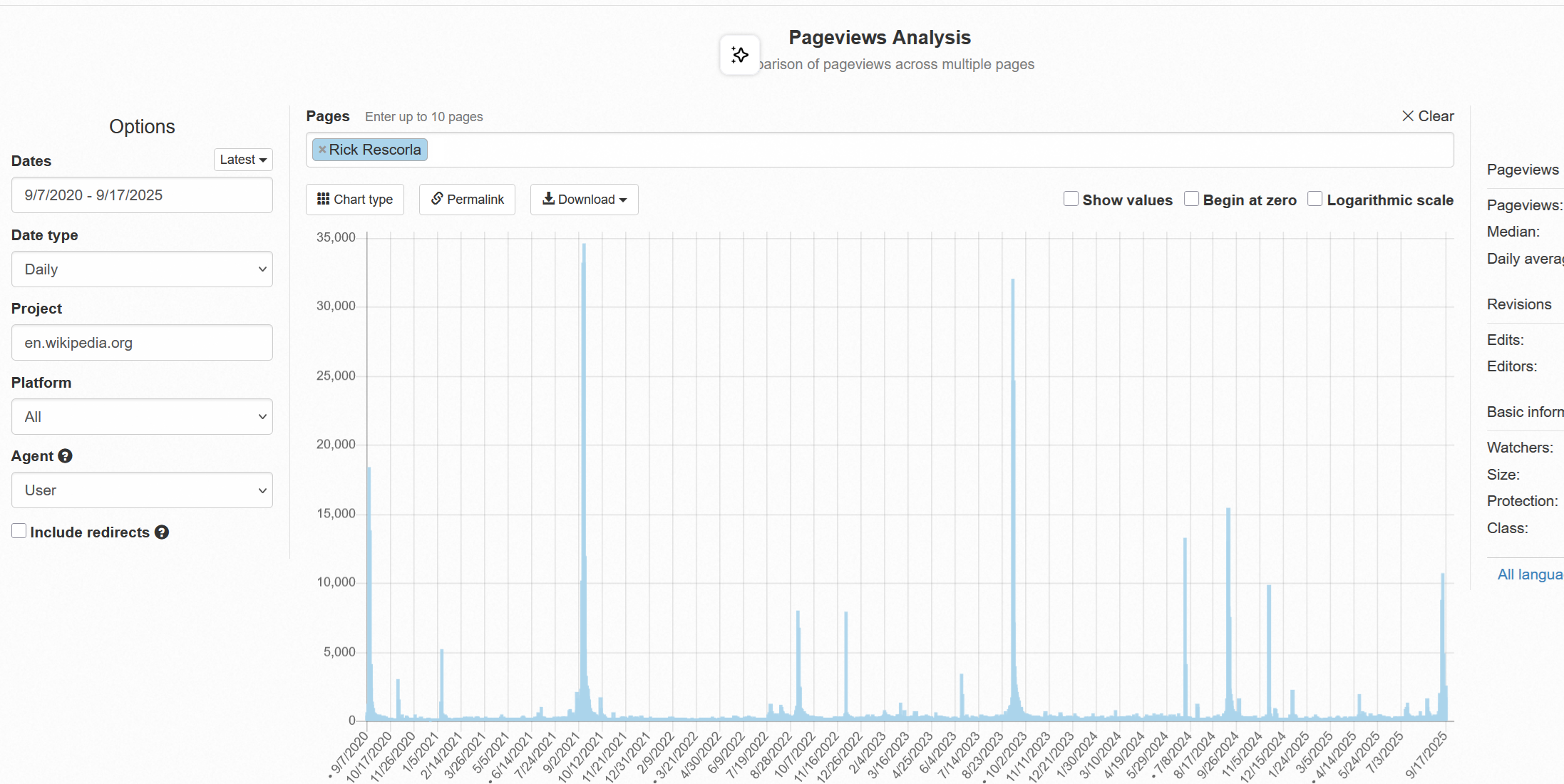The height and width of the screenshot is (784, 1564).
Task: Remove the Rick Rescorla page tag
Action: click(x=322, y=150)
